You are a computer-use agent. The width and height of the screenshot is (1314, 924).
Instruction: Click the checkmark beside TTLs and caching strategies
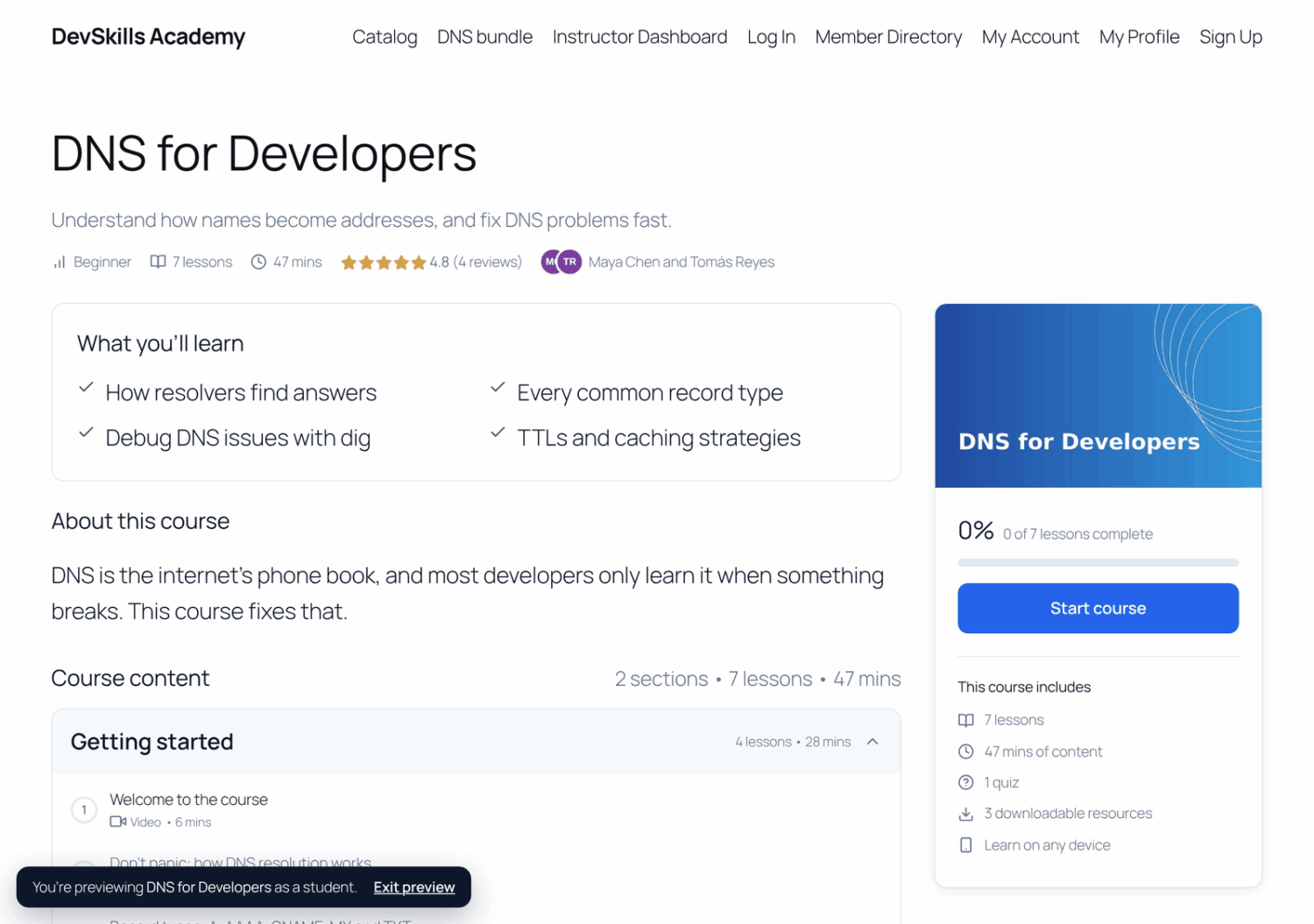point(498,433)
